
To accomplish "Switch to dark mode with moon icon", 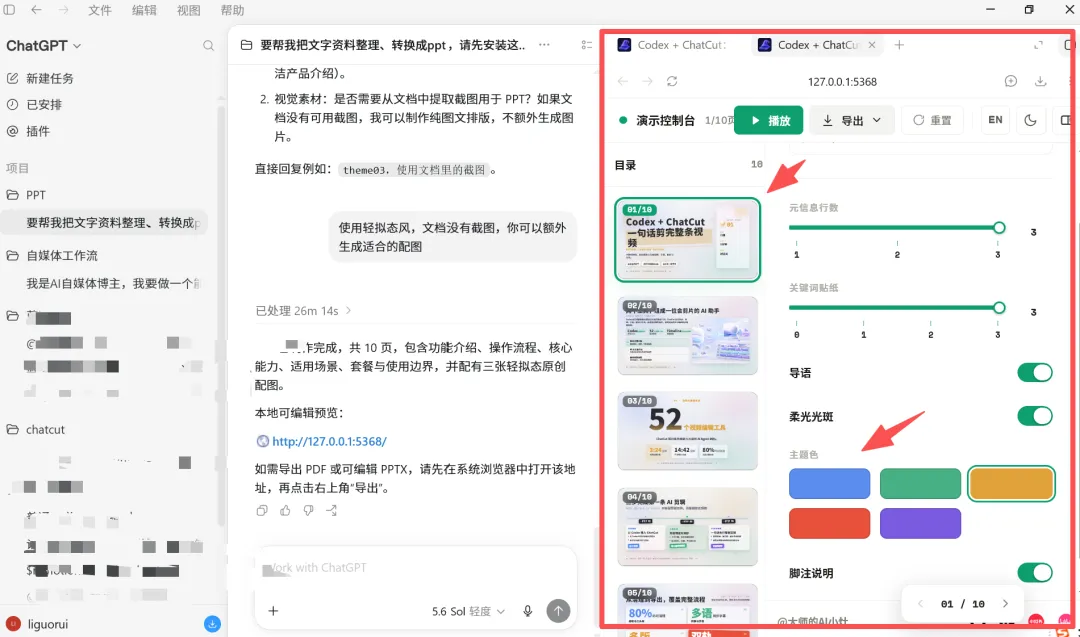I will pyautogui.click(x=1030, y=120).
